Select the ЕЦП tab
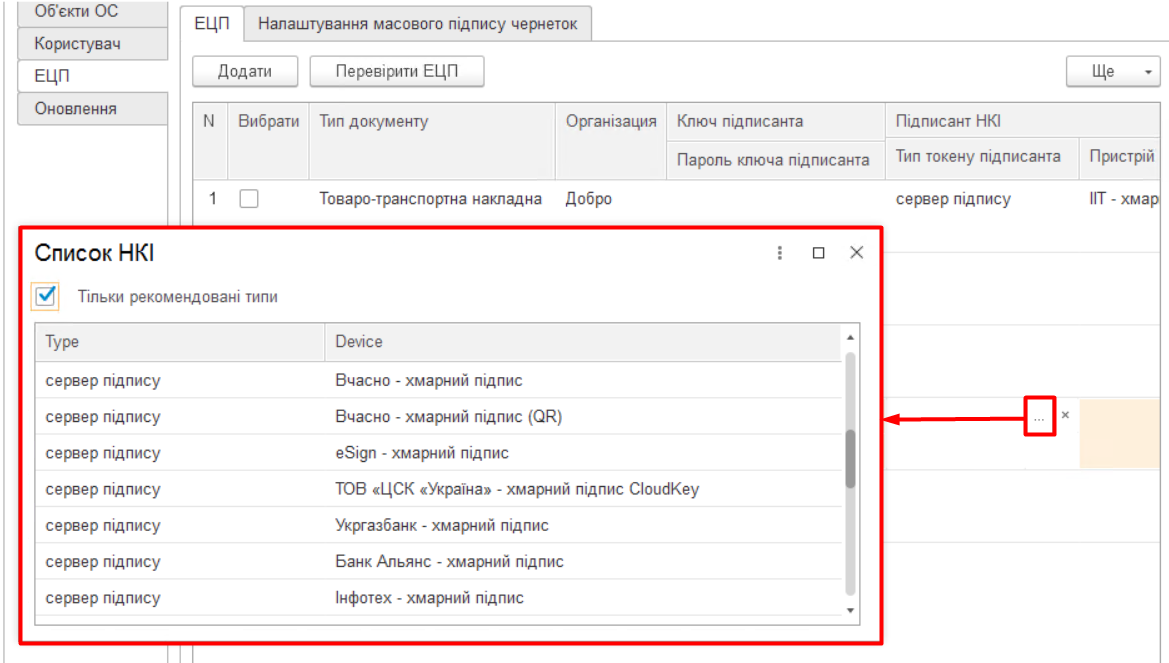The width and height of the screenshot is (1169, 663). click(211, 24)
